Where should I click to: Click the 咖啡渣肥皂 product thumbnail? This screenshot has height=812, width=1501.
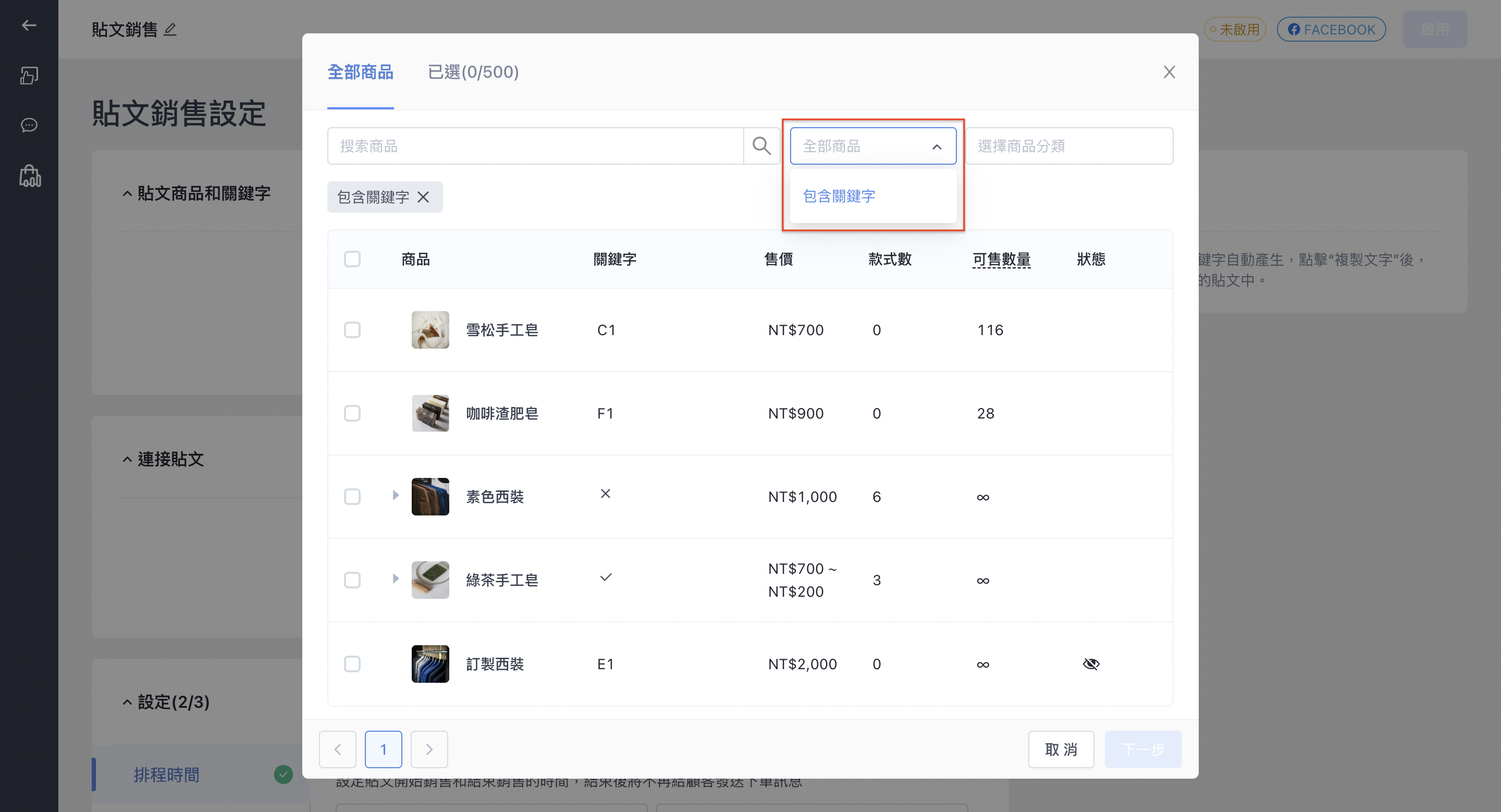click(430, 413)
